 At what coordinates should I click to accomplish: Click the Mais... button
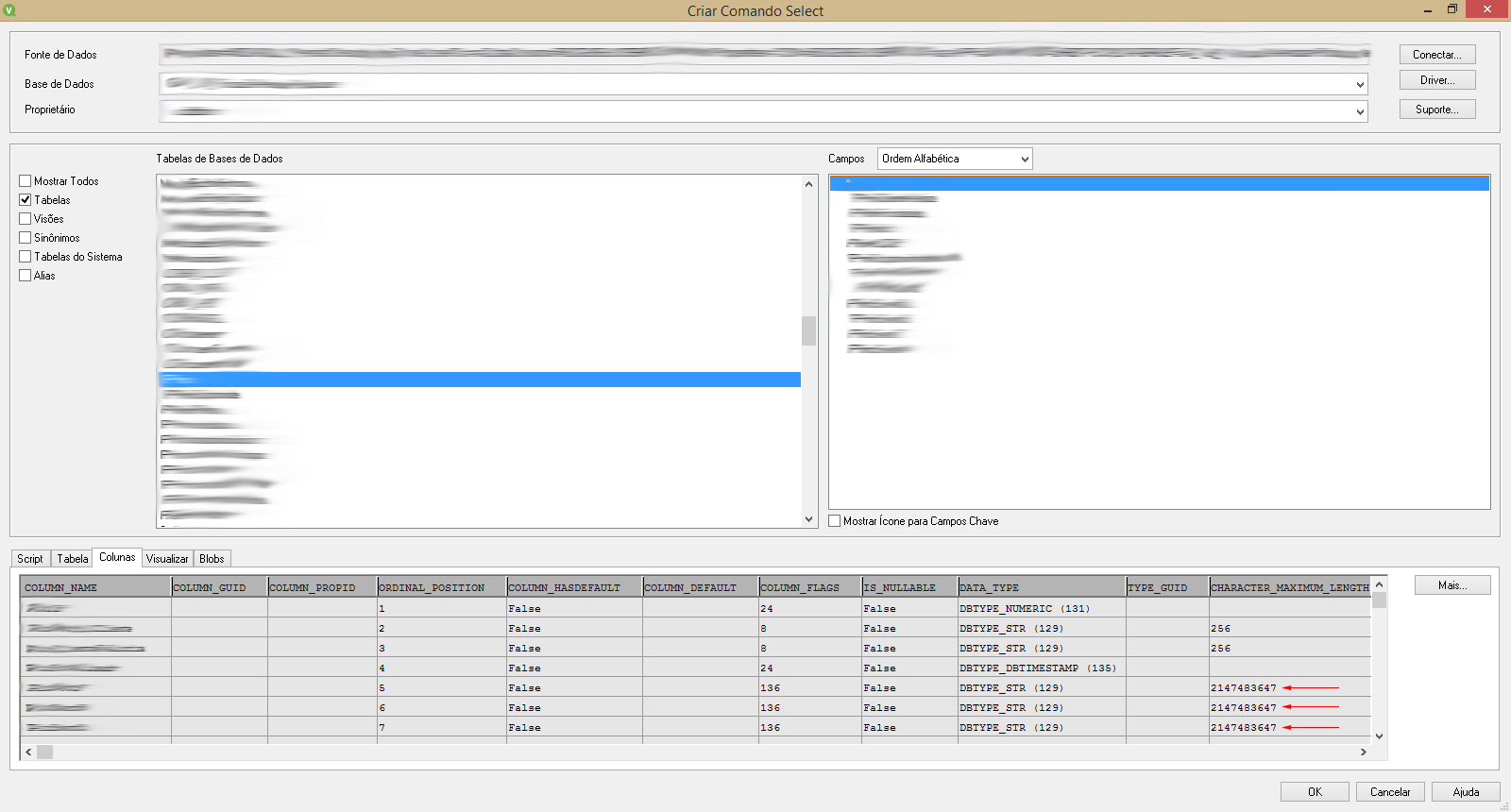[x=1452, y=585]
